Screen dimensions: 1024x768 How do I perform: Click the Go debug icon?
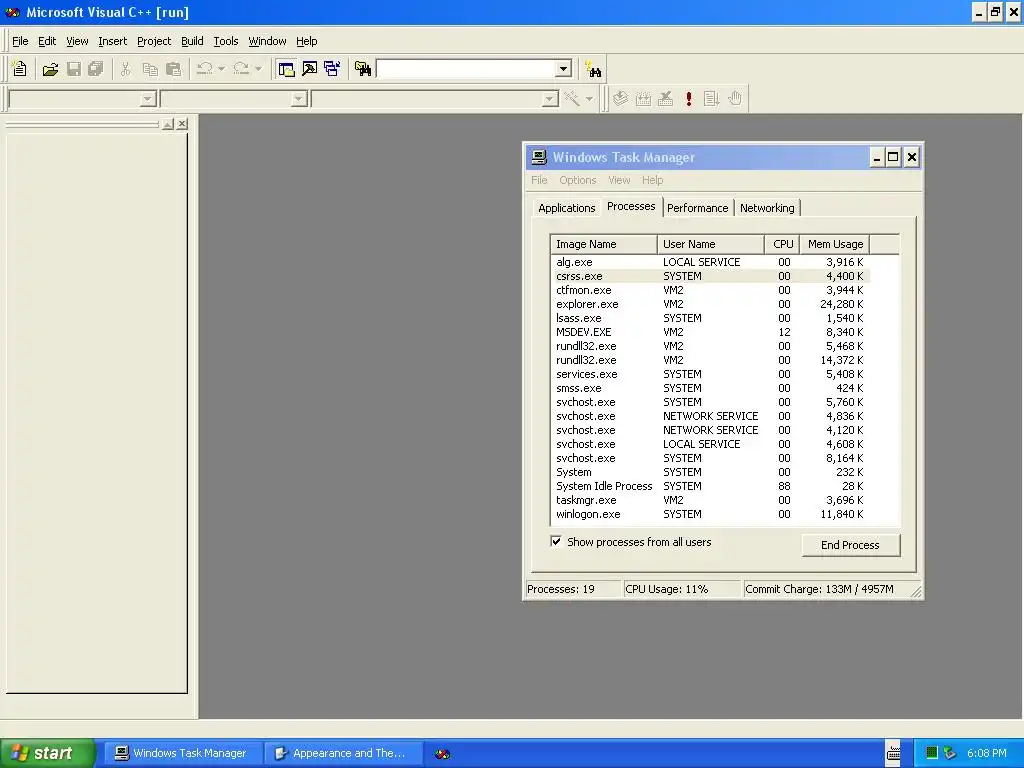tap(712, 99)
